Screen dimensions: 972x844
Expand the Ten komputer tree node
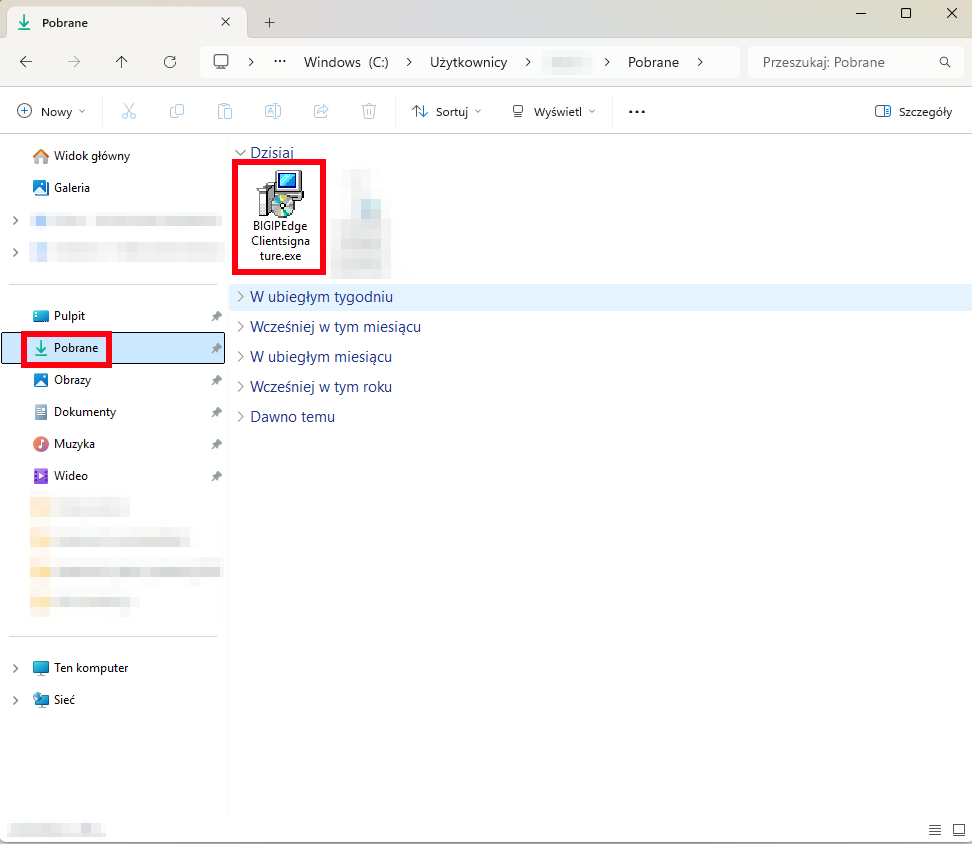point(15,668)
